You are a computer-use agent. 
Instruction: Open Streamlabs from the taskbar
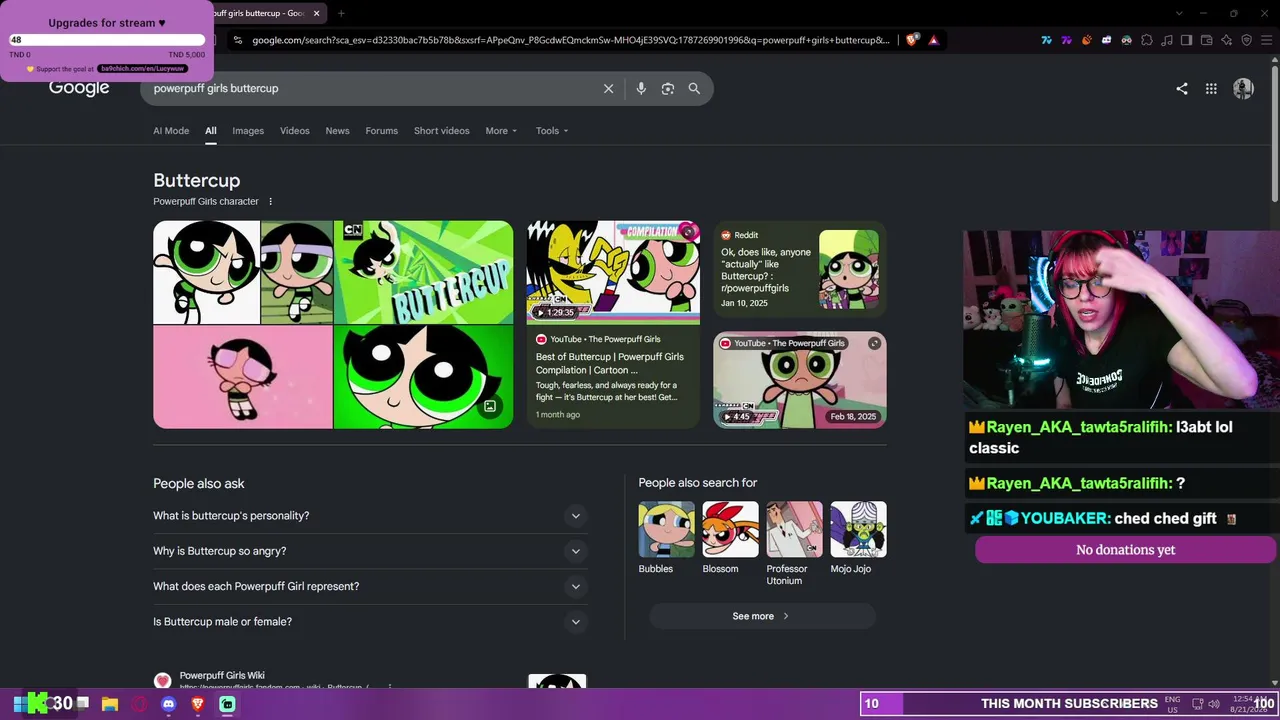click(227, 704)
